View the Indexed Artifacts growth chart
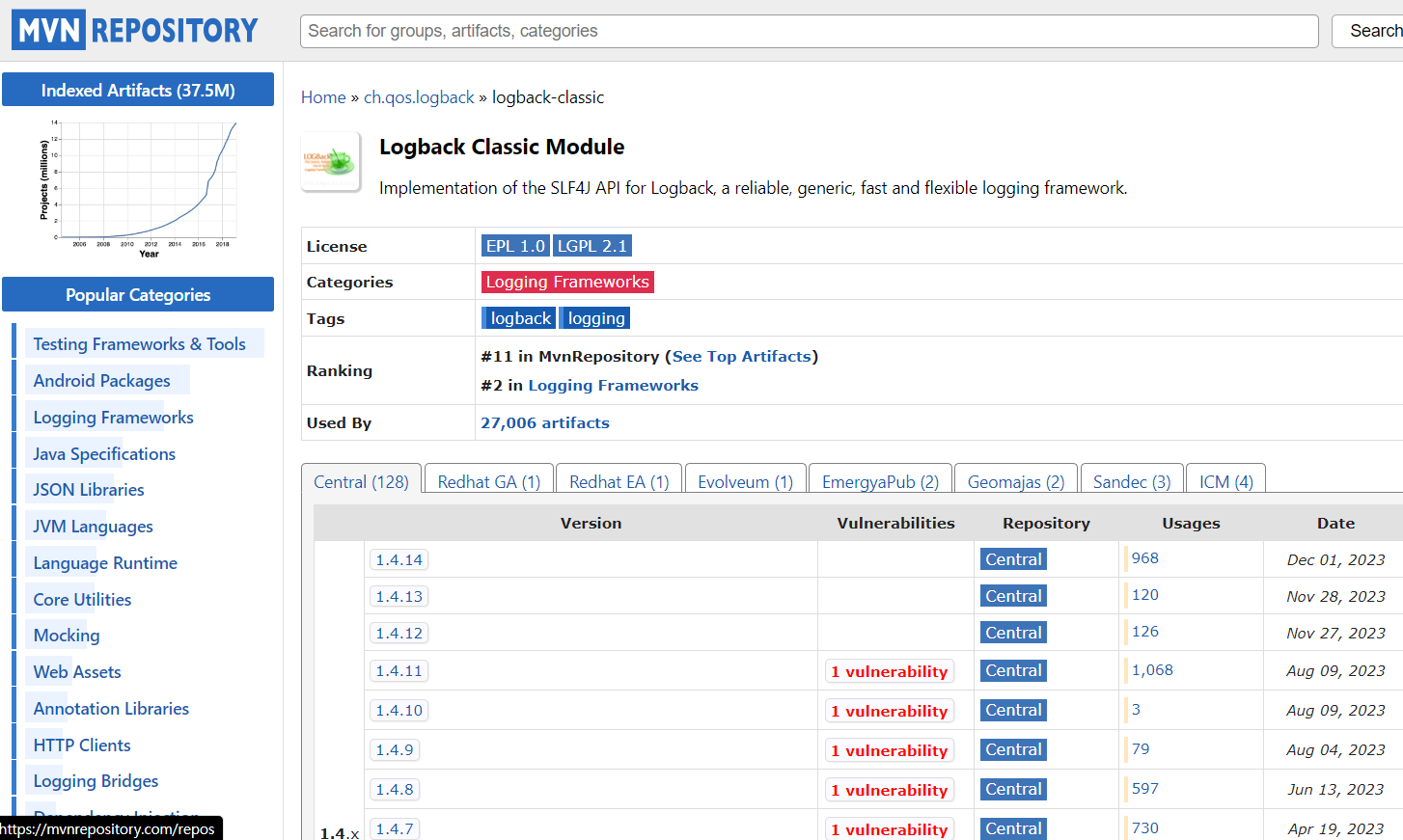This screenshot has width=1403, height=840. point(138,188)
